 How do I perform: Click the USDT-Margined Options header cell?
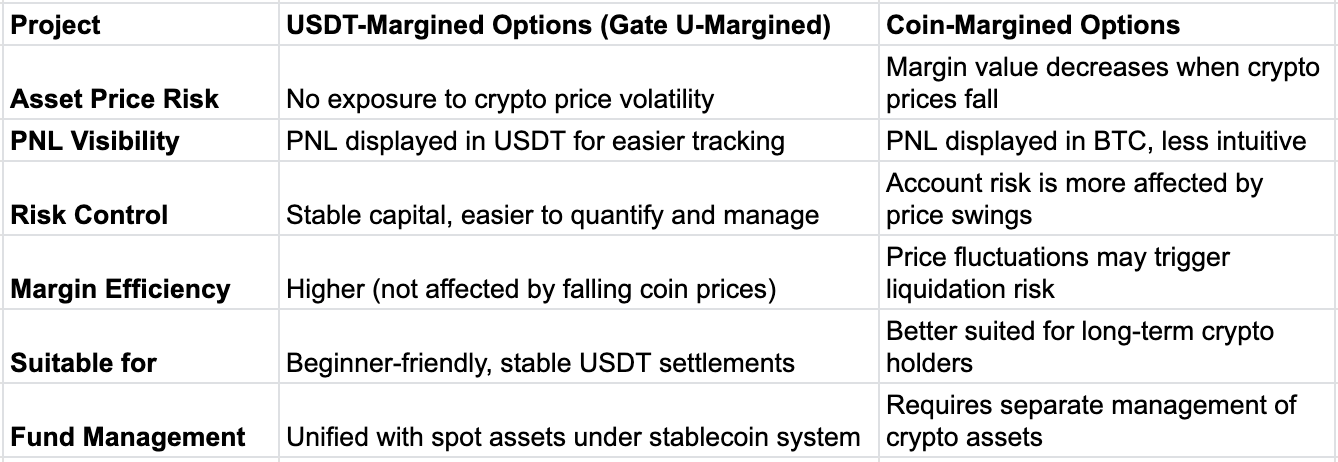click(x=579, y=23)
